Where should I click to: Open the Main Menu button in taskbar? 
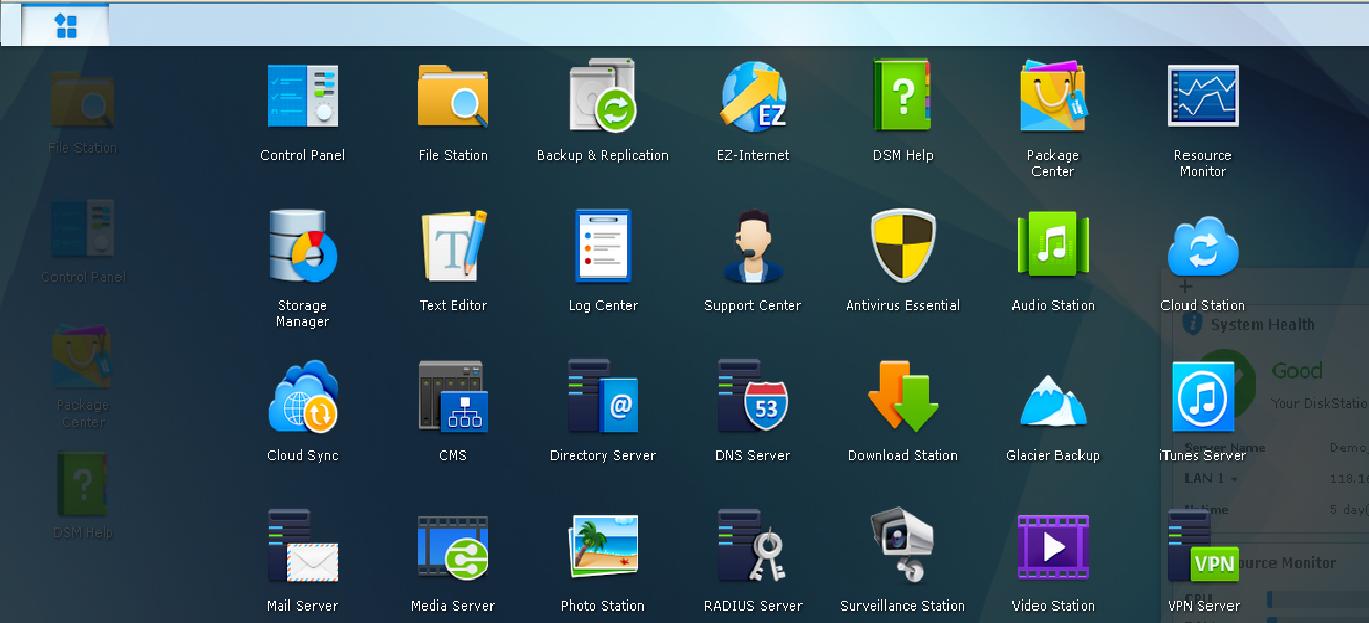tap(66, 25)
